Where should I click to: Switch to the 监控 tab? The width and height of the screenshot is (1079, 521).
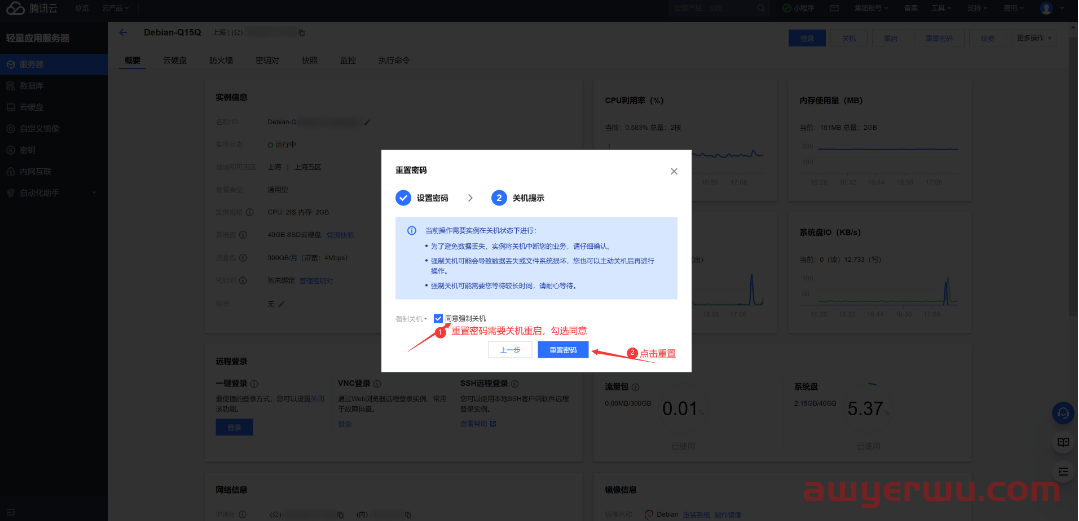348,60
